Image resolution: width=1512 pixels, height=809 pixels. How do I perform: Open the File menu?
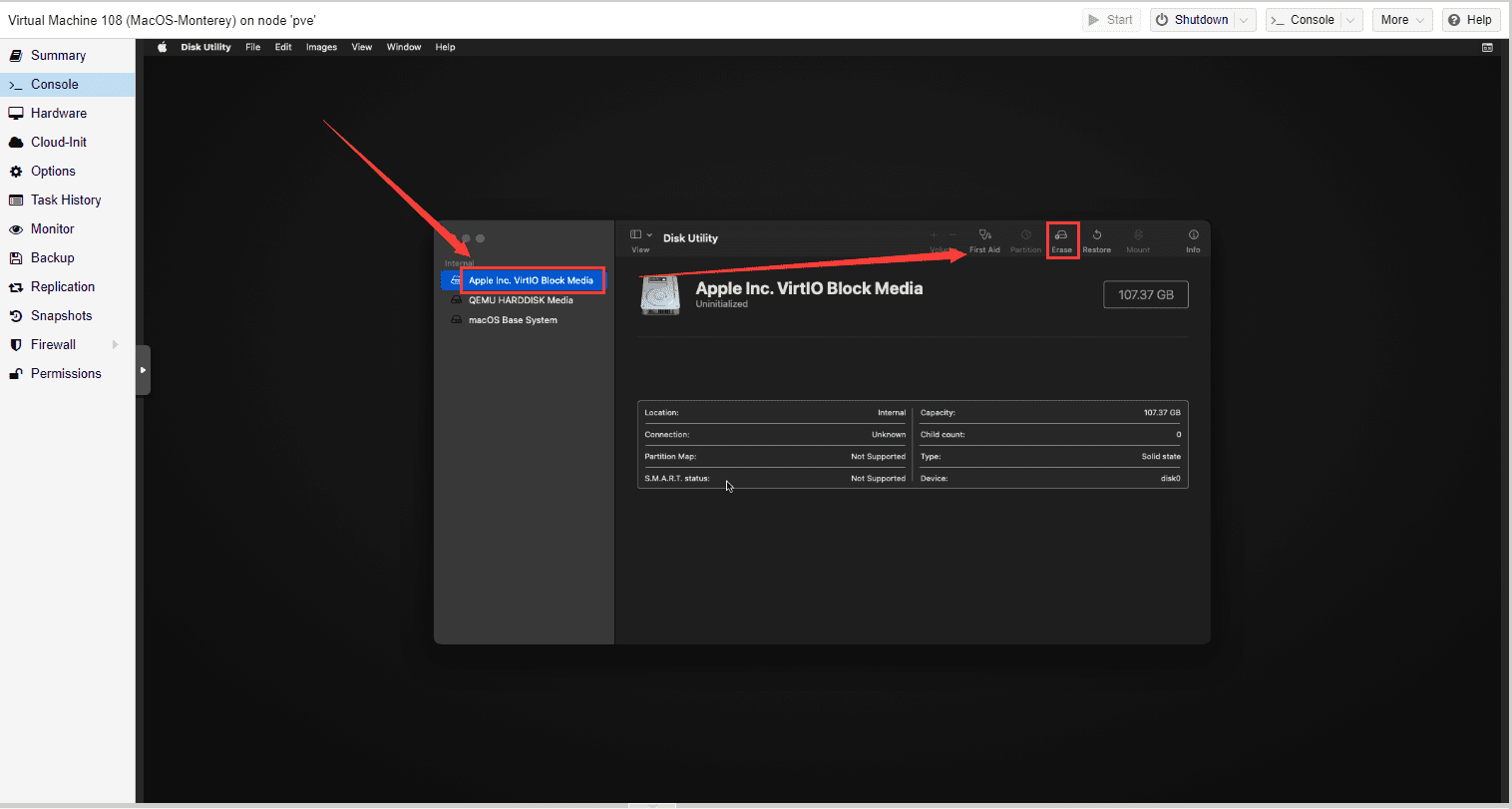click(x=253, y=47)
